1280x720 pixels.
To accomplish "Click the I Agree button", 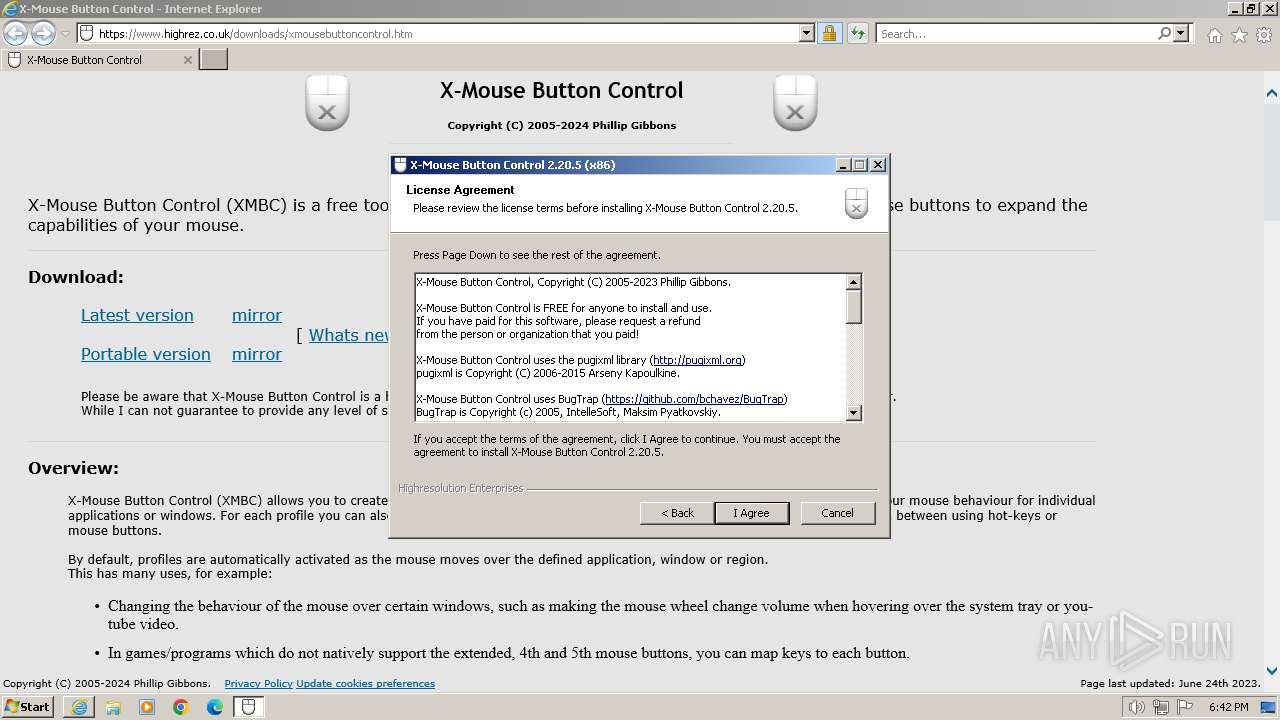I will coord(751,513).
